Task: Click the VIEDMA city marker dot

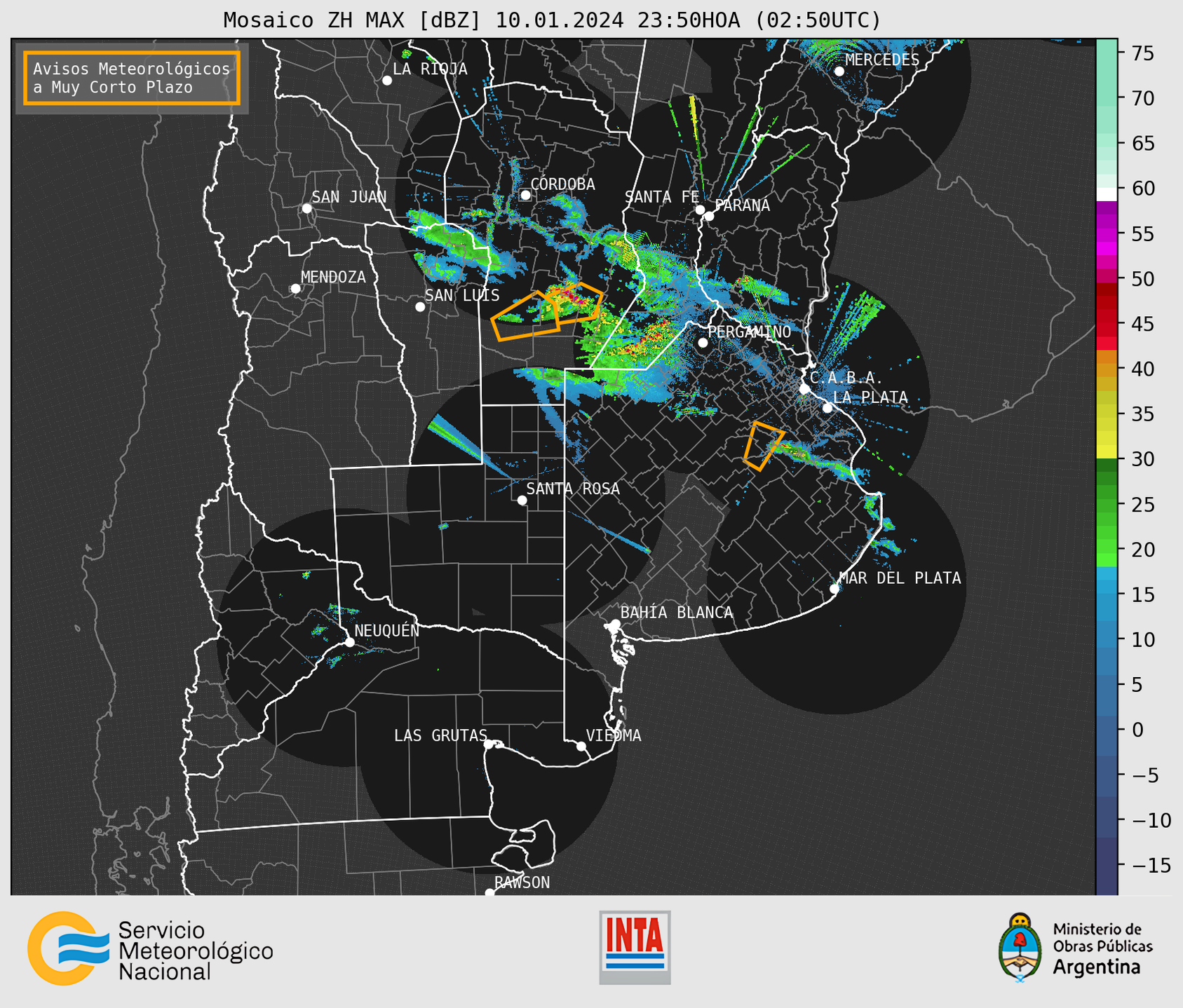Action: click(581, 746)
